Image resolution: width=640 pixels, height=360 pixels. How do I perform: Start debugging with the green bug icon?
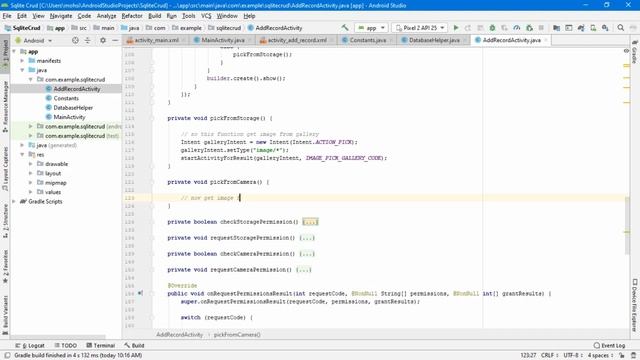pyautogui.click(x=492, y=28)
